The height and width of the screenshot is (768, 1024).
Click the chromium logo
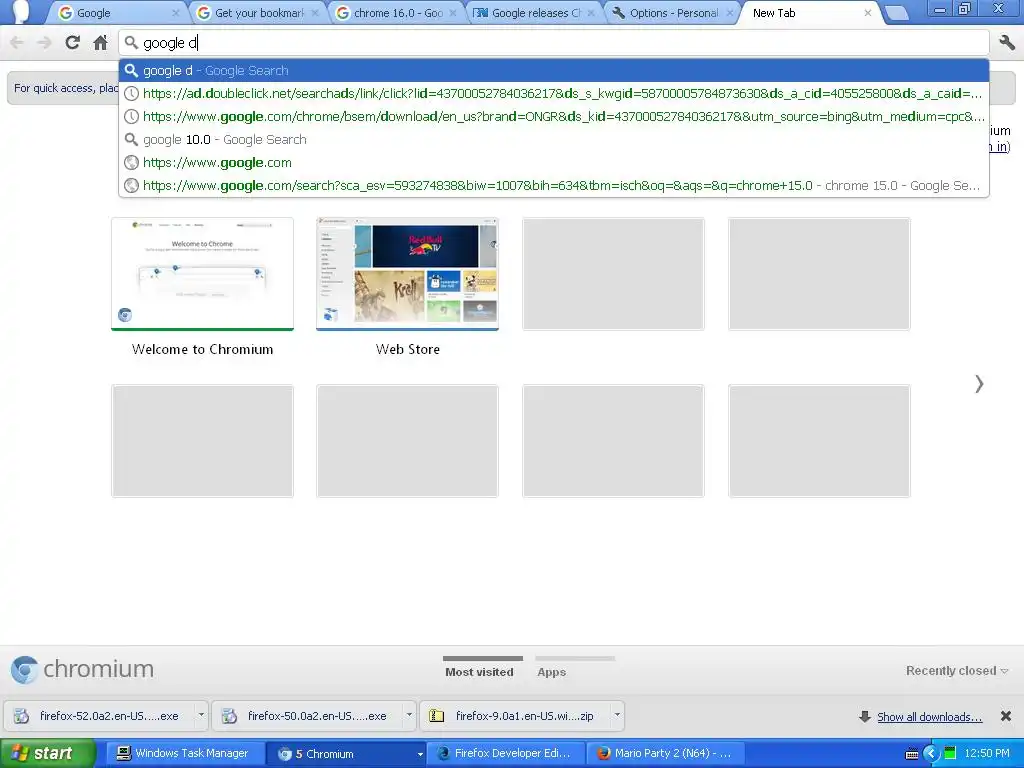[82, 669]
